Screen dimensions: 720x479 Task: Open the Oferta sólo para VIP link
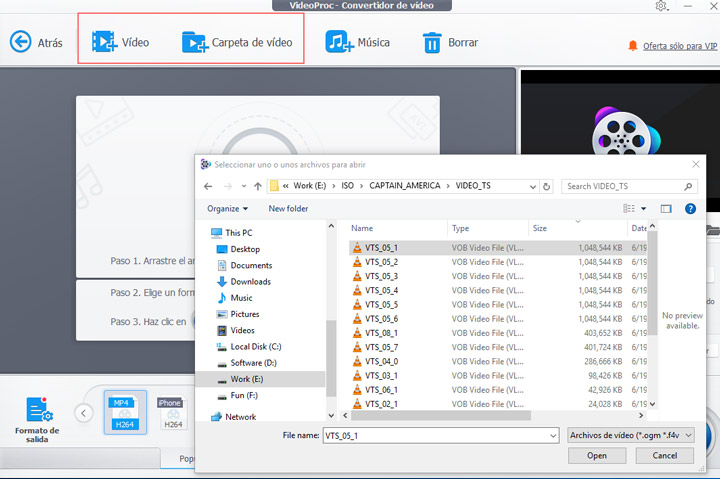pos(680,46)
